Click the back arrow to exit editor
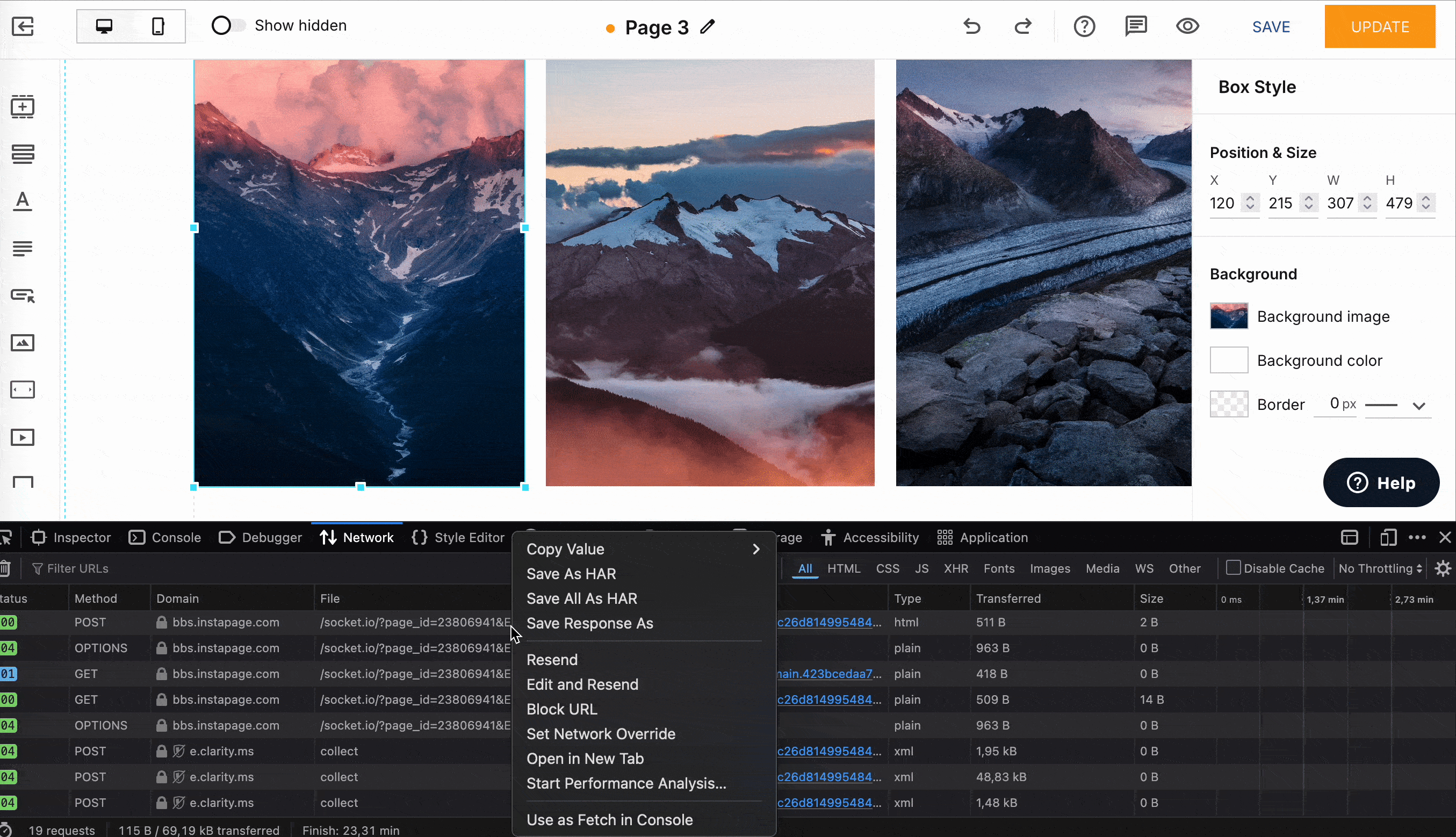 [x=23, y=26]
